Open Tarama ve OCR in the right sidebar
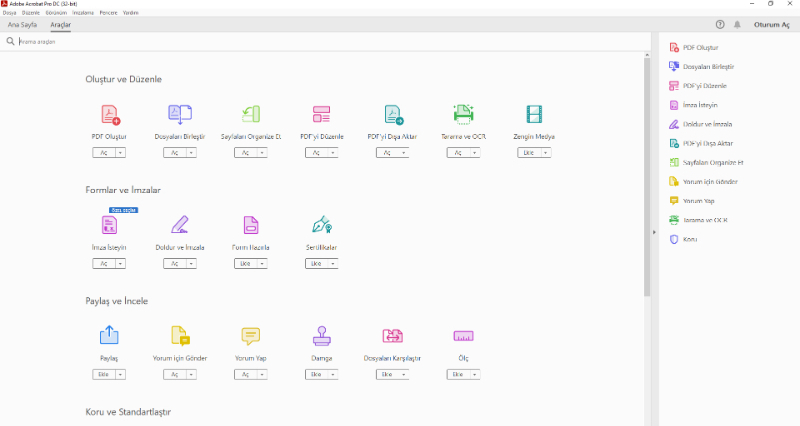 [x=698, y=220]
